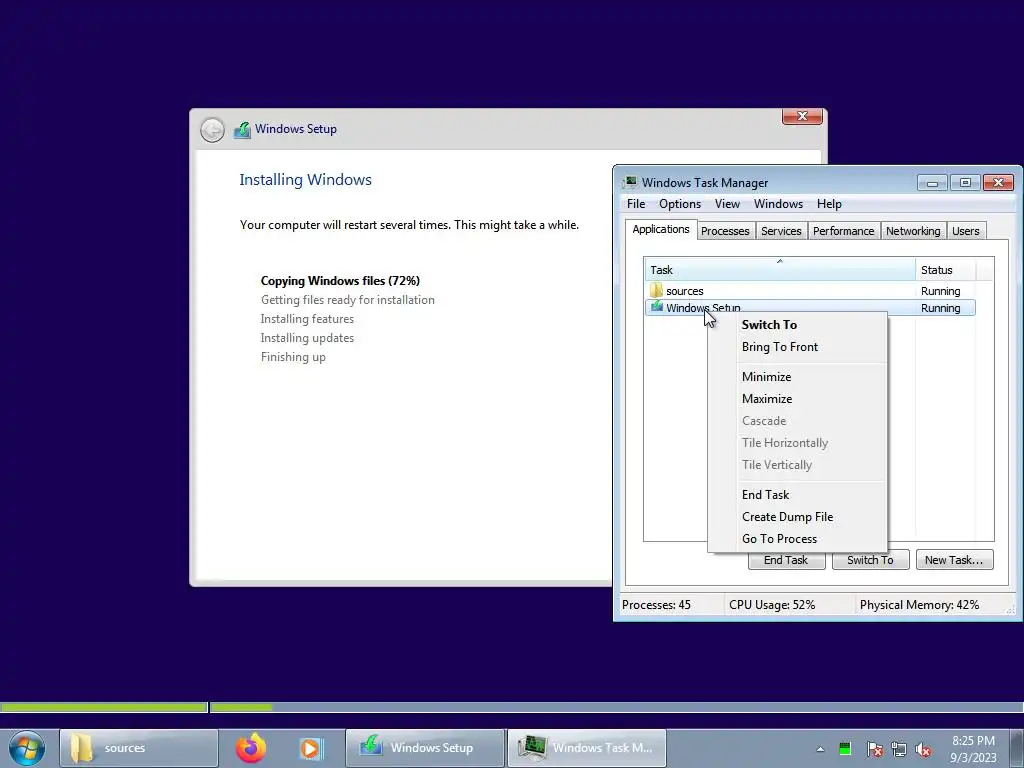Screen dimensions: 1024x768
Task: Open the Windows menu in Task Manager
Action: pos(778,204)
